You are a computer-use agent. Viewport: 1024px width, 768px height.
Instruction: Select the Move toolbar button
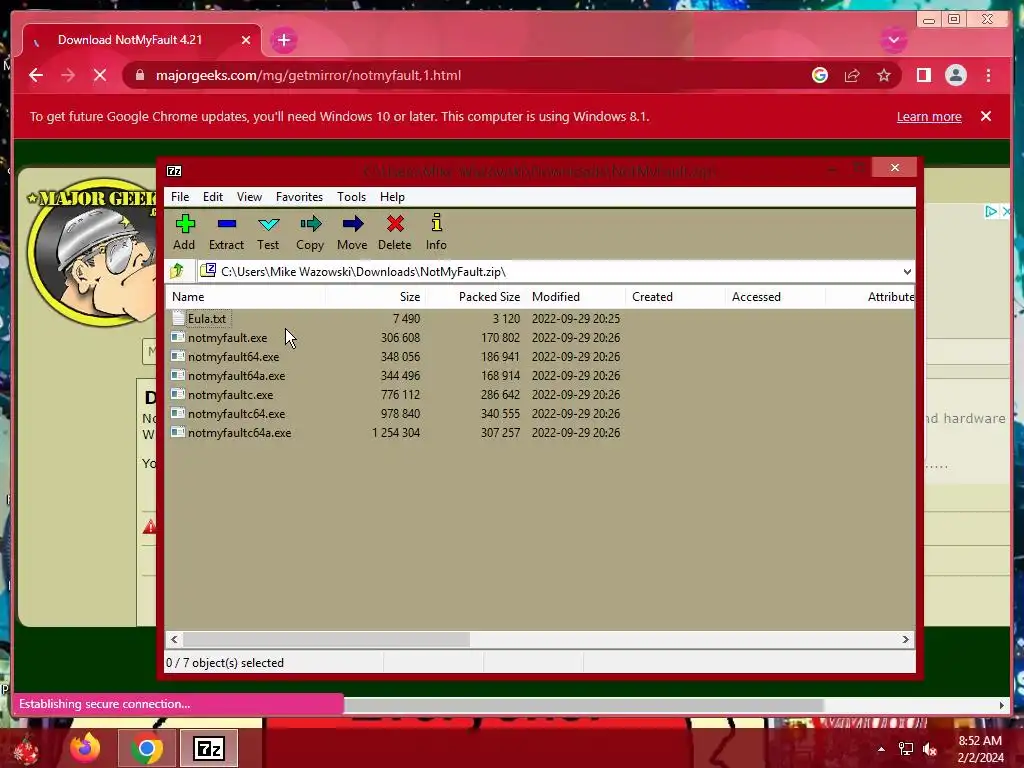coord(352,232)
